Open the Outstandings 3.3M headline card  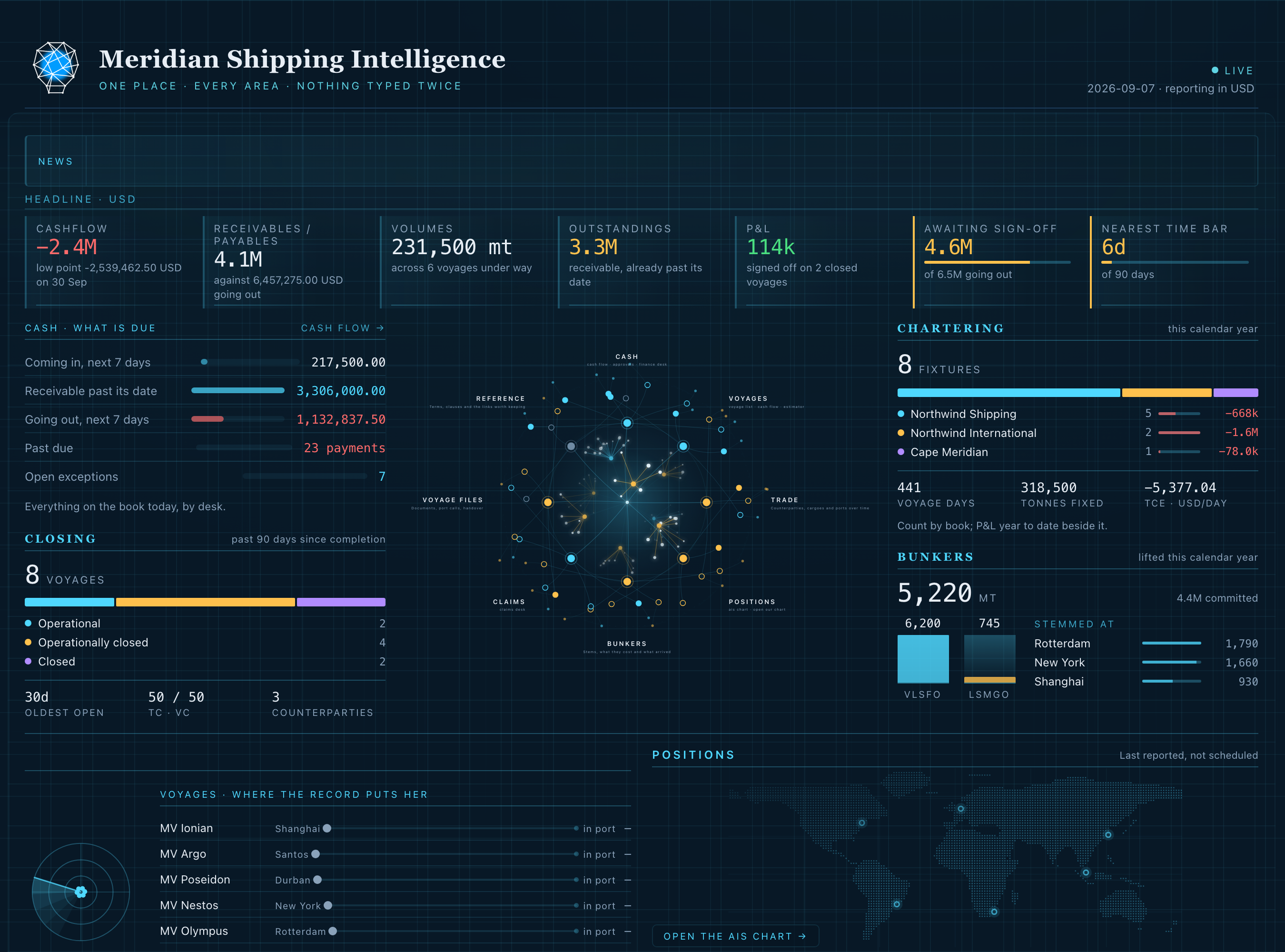(x=642, y=262)
